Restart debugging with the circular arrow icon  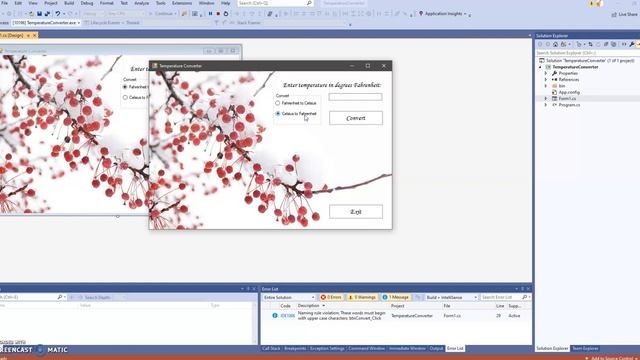[226, 13]
